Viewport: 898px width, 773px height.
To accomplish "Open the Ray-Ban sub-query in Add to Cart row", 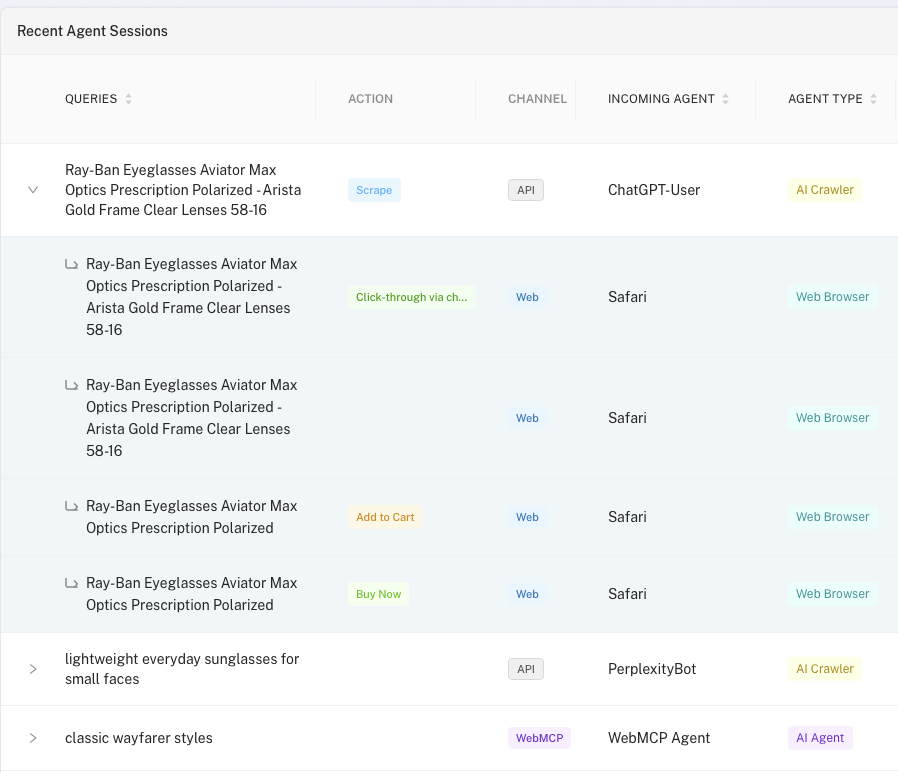I will pyautogui.click(x=191, y=517).
